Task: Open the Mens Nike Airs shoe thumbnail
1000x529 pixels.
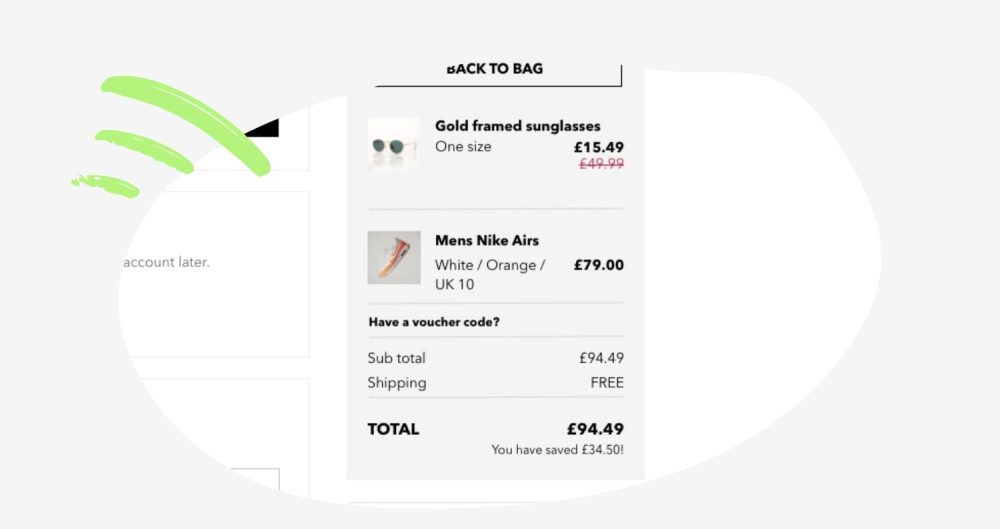Action: click(x=393, y=258)
